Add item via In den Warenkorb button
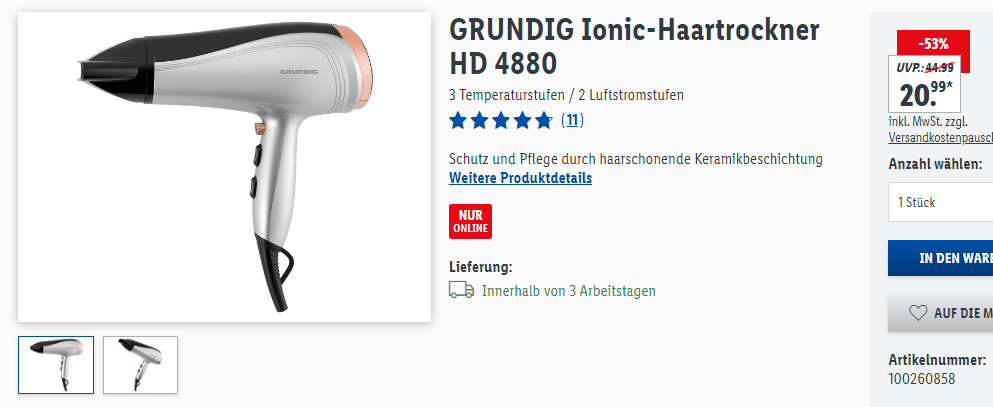Viewport: 993px width, 407px height. coord(940,258)
